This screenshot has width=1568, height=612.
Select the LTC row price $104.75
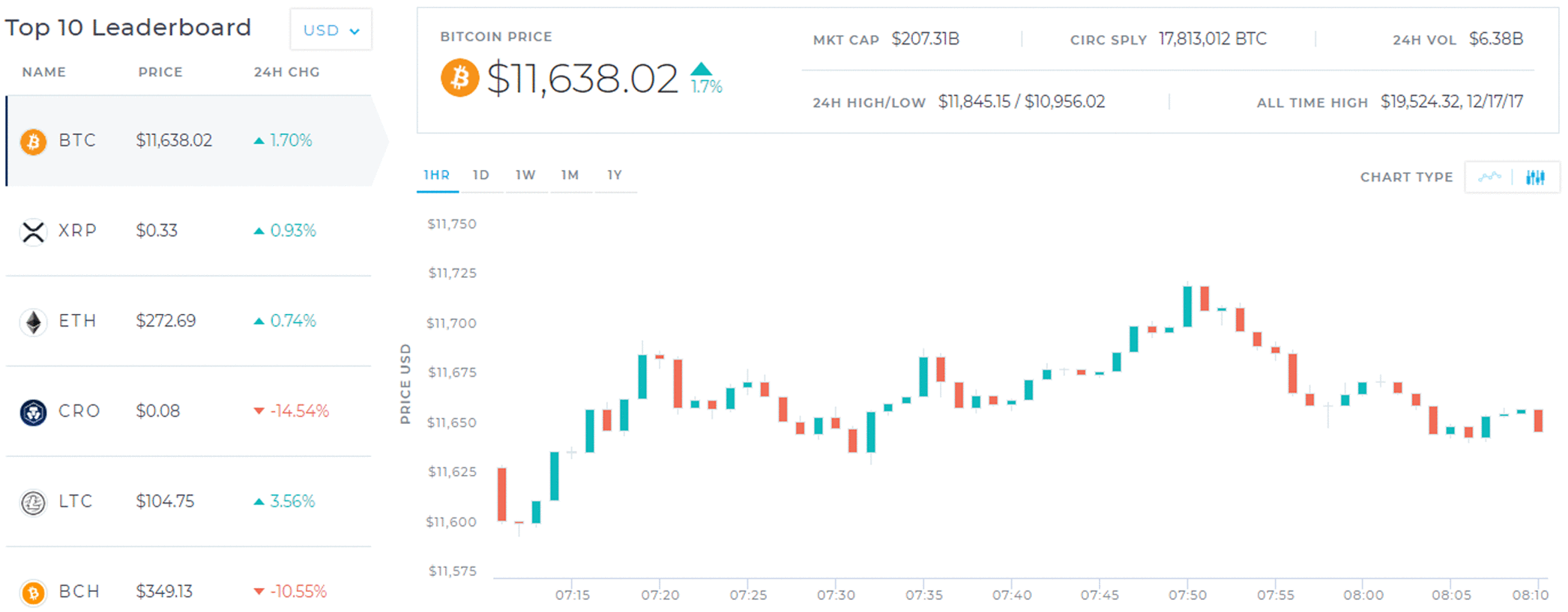(x=165, y=501)
